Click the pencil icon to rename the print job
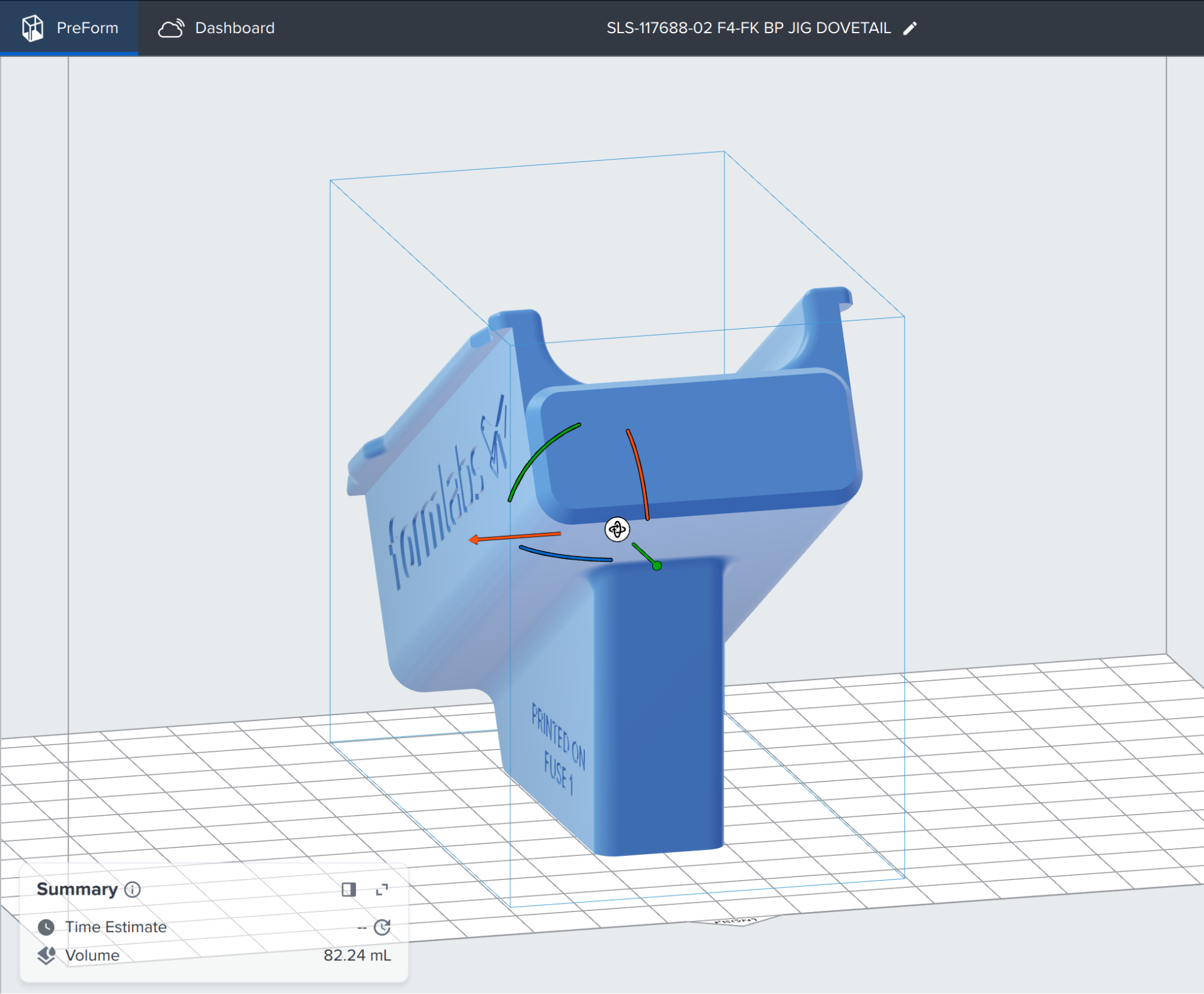 tap(910, 28)
